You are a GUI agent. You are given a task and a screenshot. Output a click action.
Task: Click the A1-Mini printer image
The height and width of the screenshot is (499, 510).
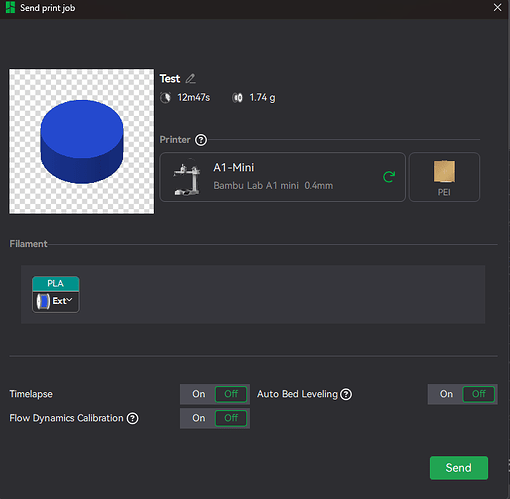tap(187, 177)
